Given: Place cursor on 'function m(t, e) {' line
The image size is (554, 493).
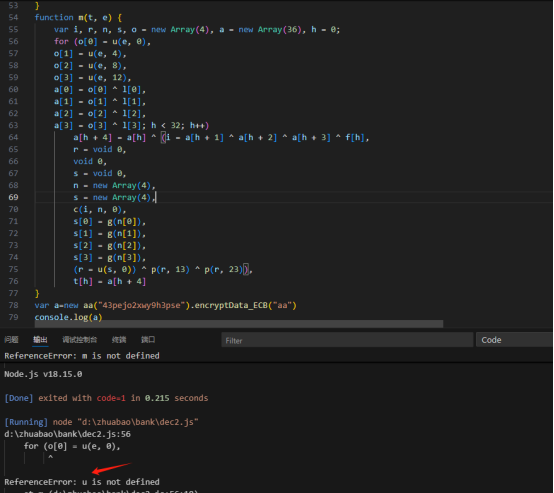Looking at the screenshot, I should click(x=78, y=17).
